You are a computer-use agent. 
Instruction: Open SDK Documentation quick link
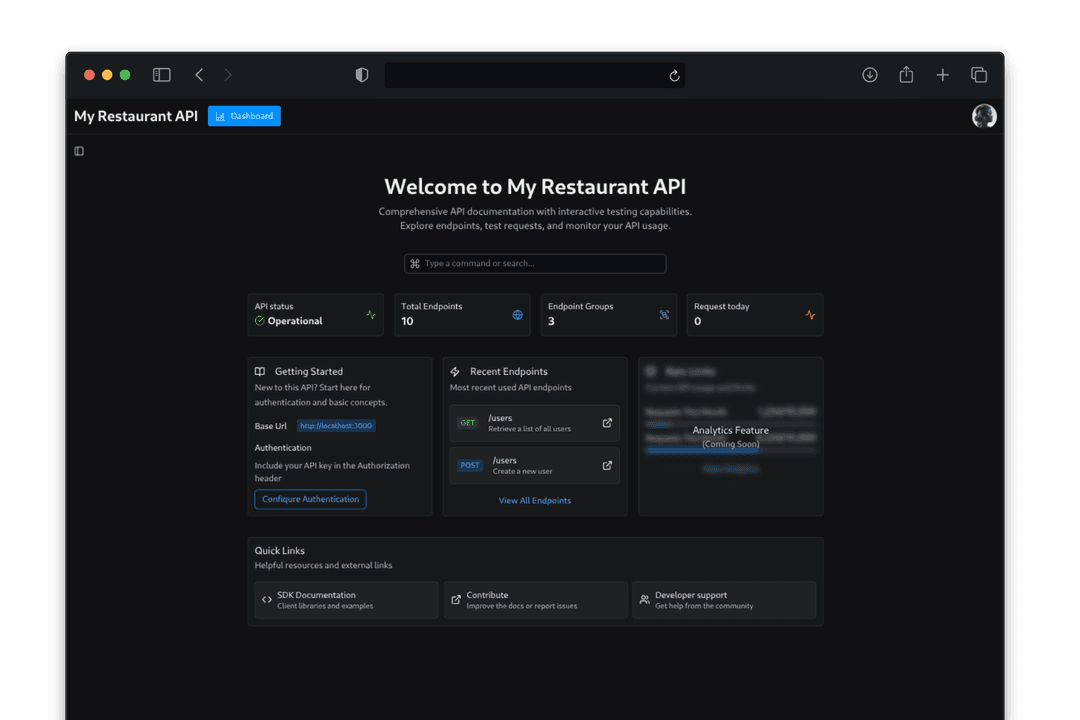[346, 600]
